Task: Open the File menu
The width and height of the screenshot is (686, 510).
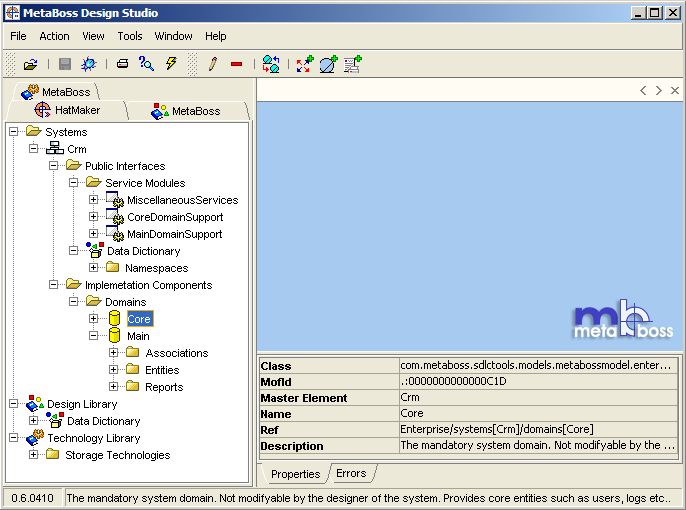Action: point(18,36)
